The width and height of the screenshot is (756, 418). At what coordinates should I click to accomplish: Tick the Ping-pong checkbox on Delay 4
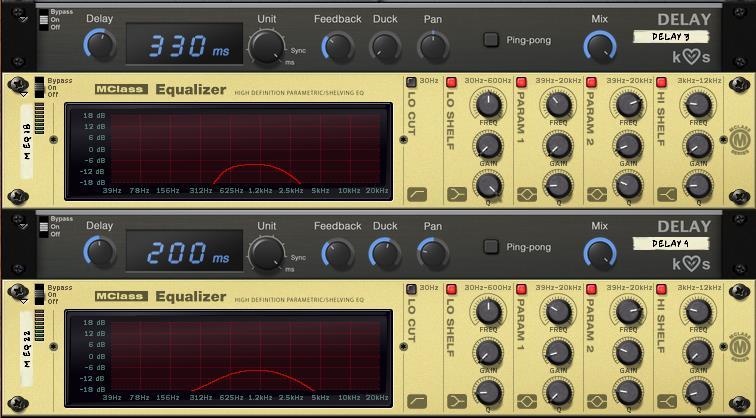[x=491, y=247]
